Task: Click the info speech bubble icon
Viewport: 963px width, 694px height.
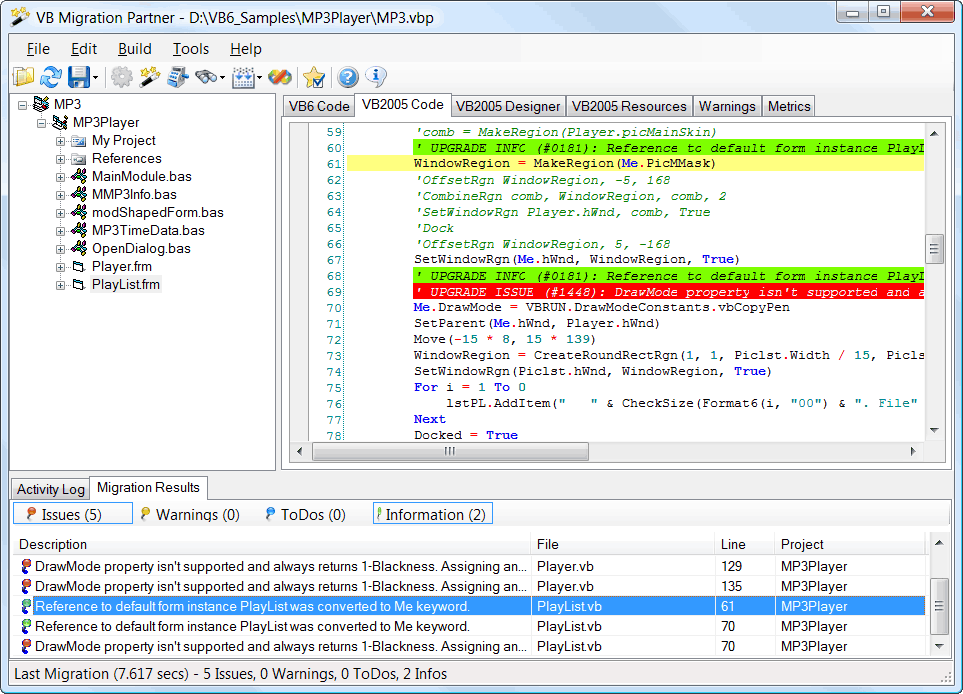Action: click(376, 77)
